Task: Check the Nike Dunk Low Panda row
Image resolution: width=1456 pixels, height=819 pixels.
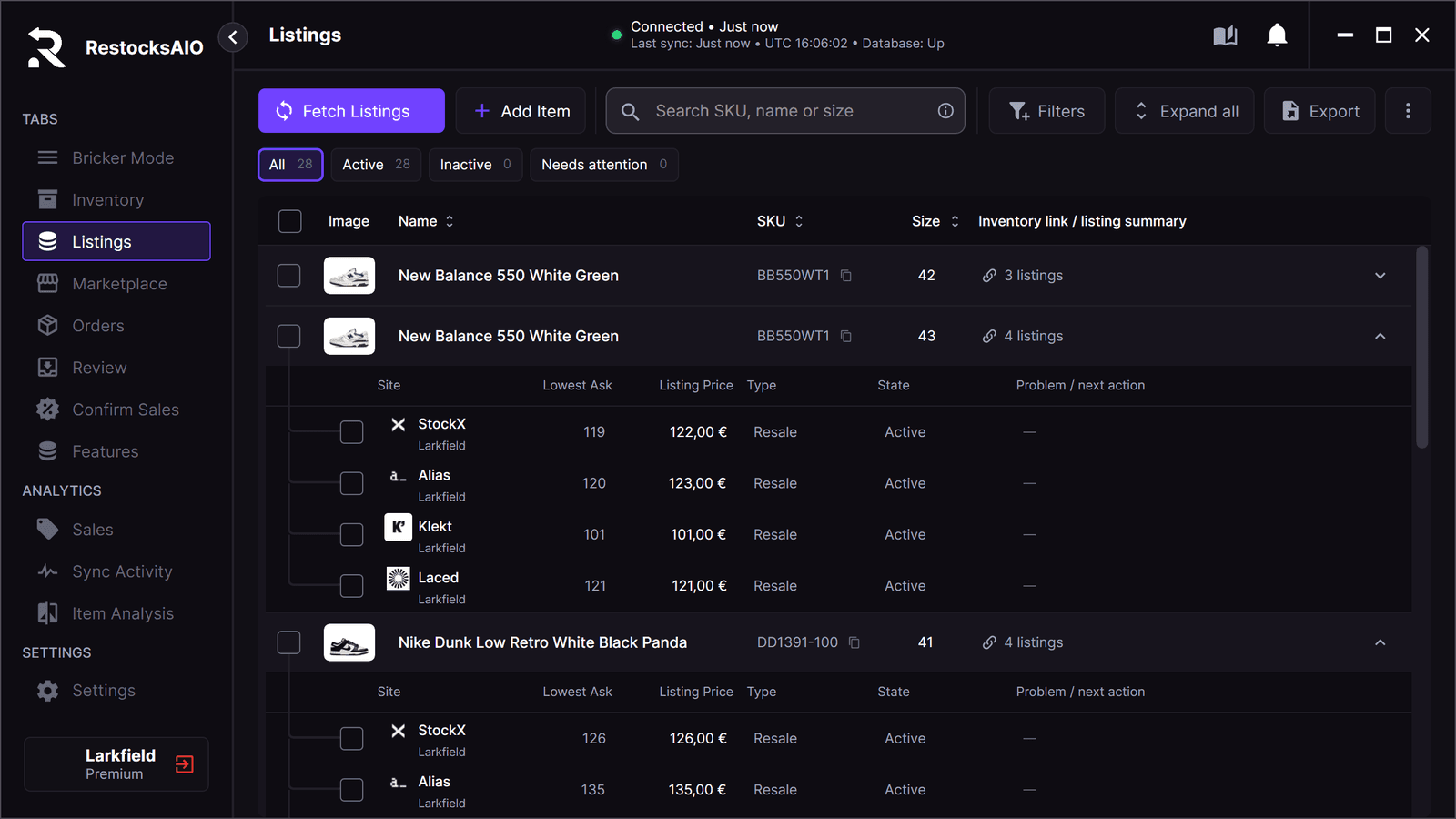Action: tap(288, 642)
